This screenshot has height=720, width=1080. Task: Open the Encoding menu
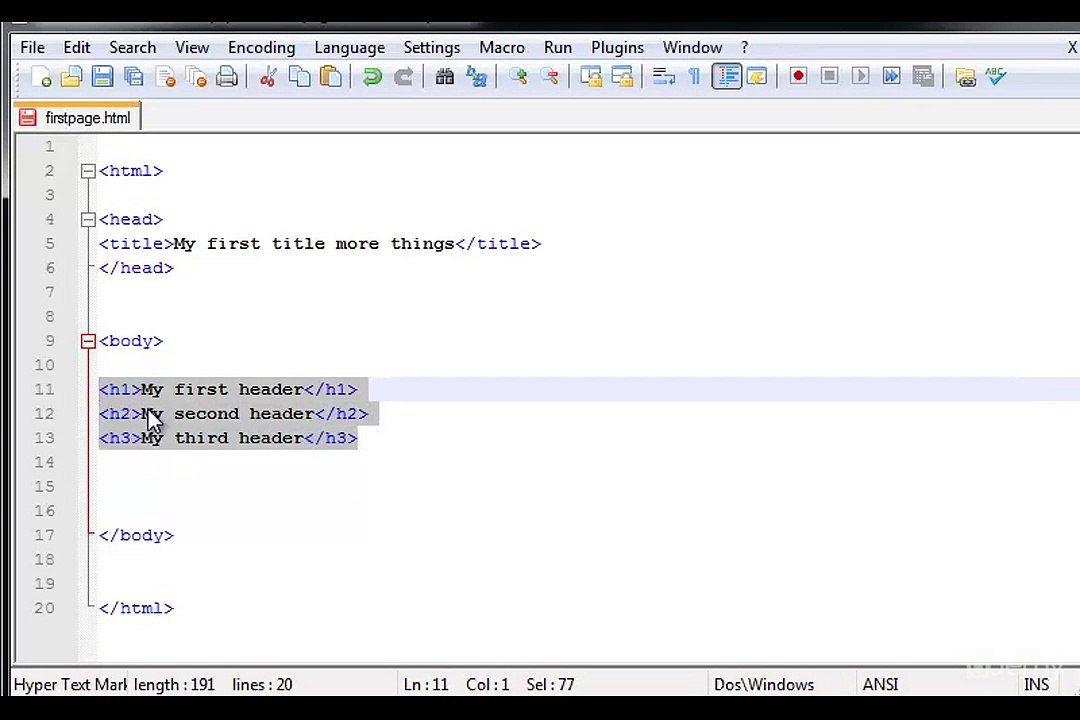[x=261, y=48]
